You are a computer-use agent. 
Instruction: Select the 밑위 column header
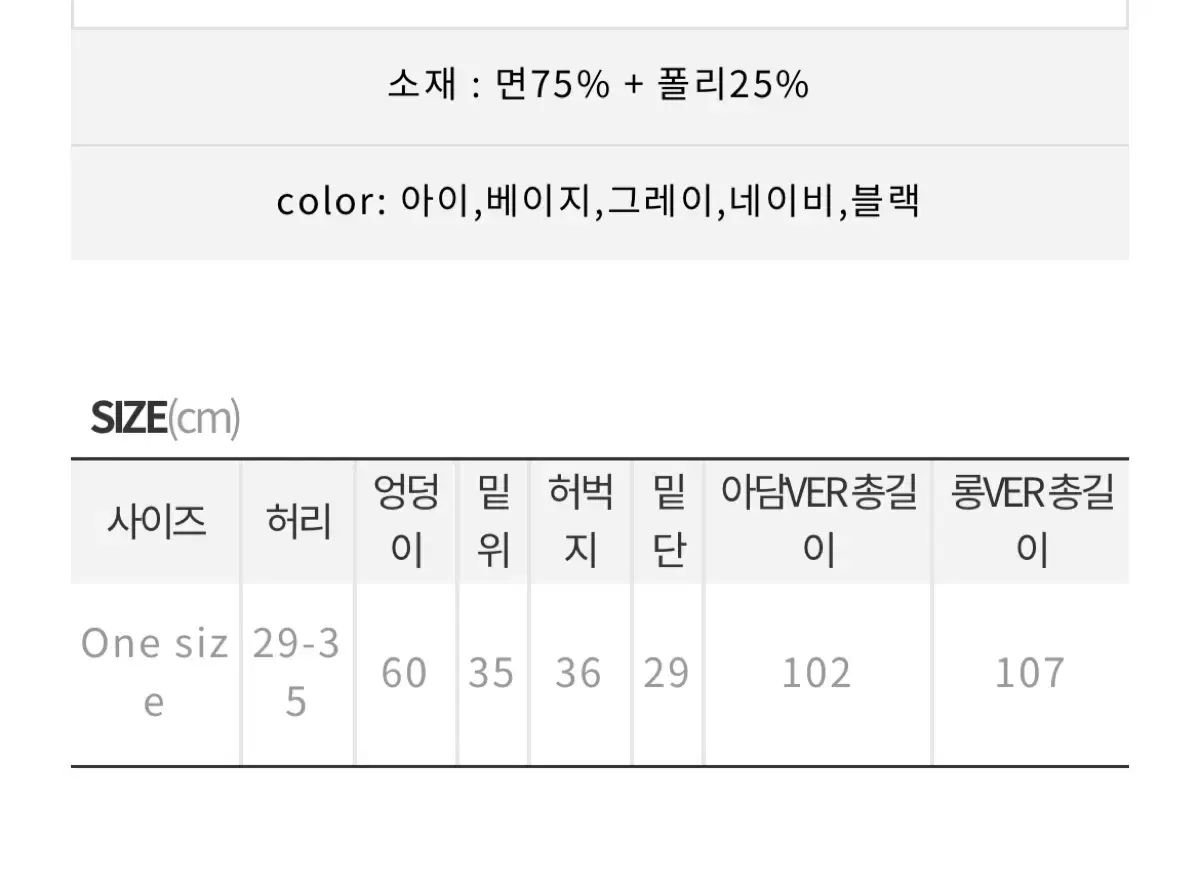click(x=493, y=521)
